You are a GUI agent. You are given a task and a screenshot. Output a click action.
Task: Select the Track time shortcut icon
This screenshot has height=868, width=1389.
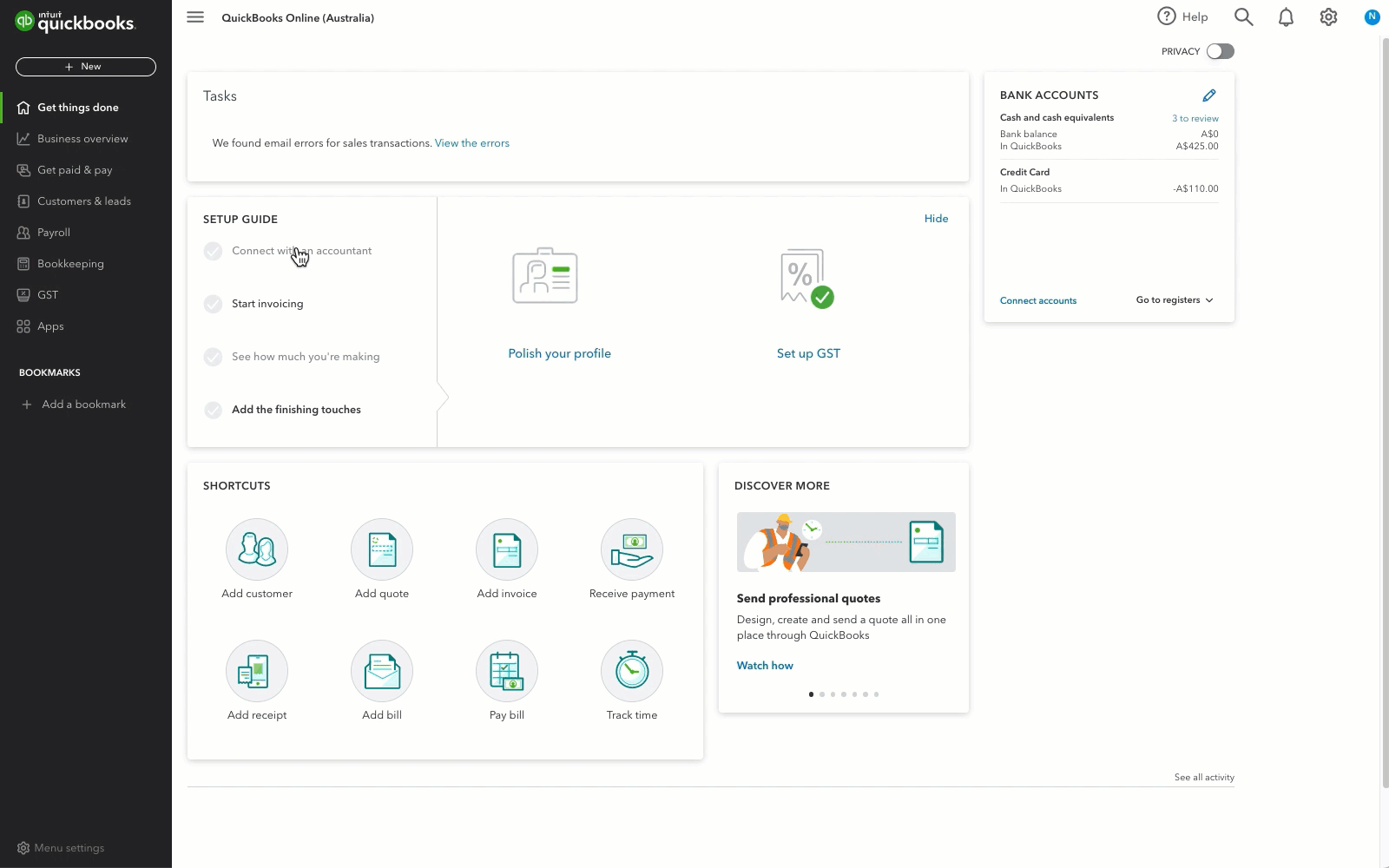tap(631, 670)
